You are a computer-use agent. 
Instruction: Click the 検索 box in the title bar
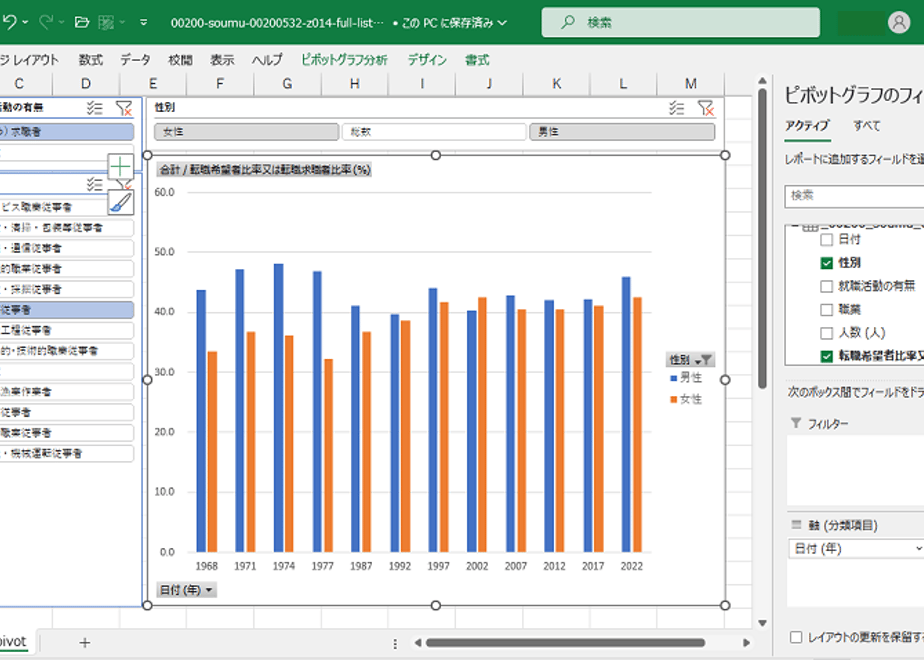point(680,22)
